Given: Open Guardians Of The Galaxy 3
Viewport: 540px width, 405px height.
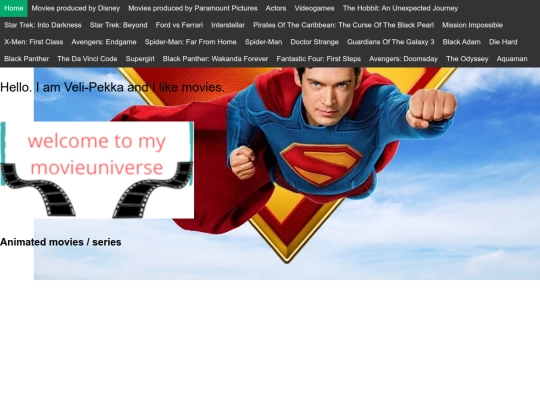Looking at the screenshot, I should pos(391,42).
